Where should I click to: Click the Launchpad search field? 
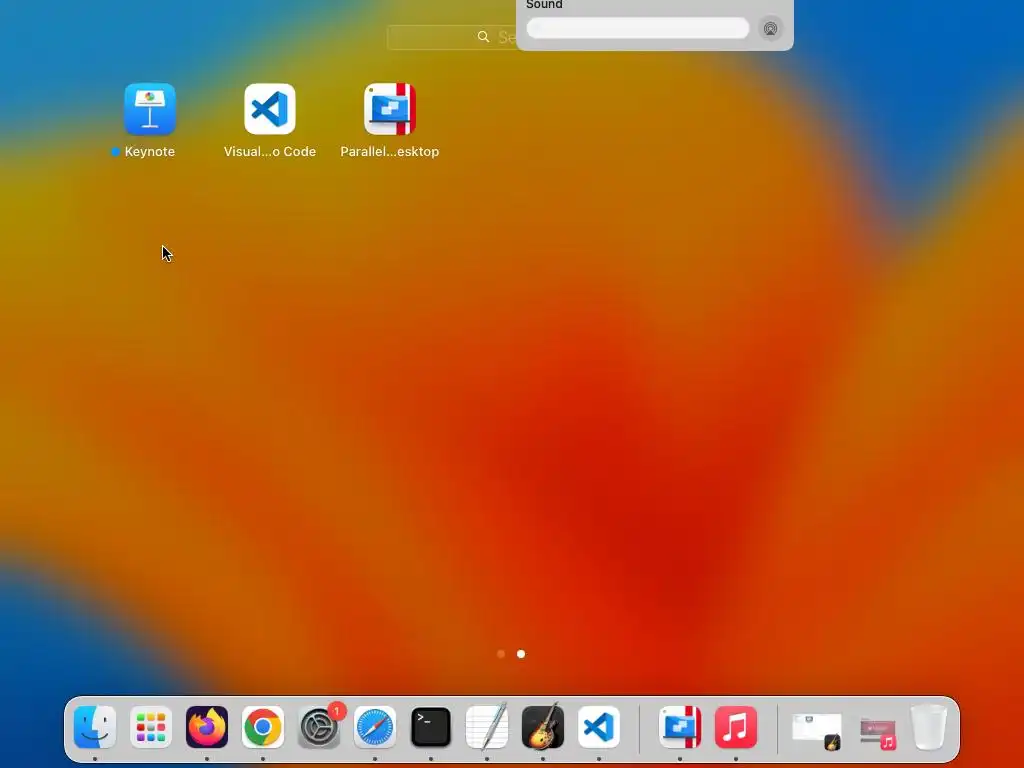click(x=452, y=37)
